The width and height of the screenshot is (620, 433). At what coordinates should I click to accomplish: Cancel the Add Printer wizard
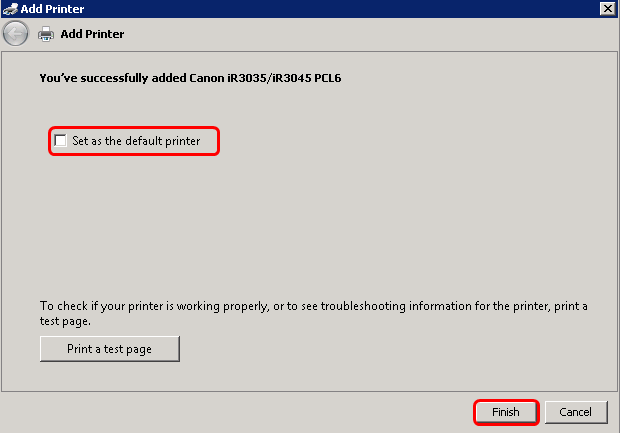(x=575, y=412)
